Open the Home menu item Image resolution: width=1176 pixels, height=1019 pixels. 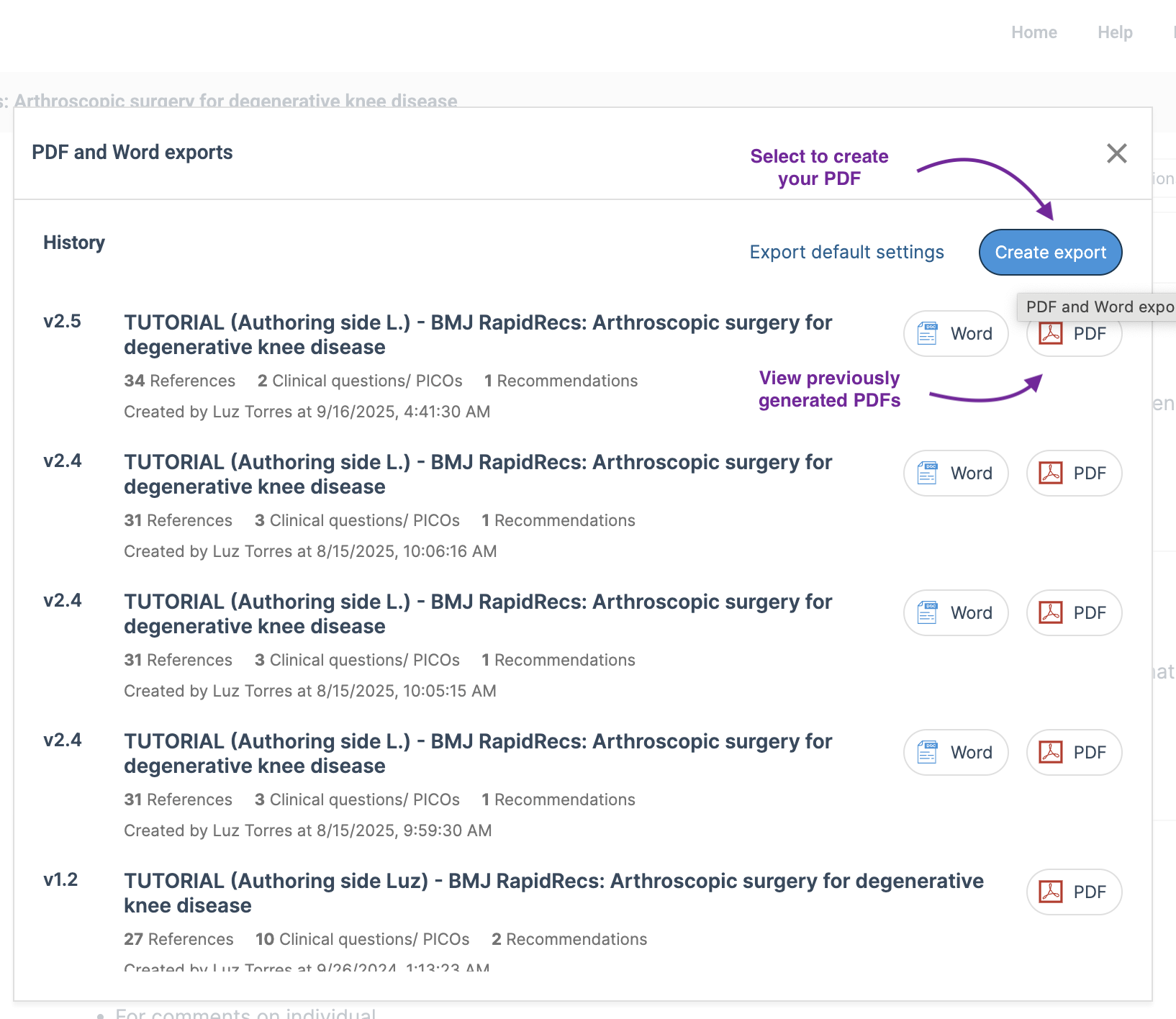click(x=1033, y=32)
